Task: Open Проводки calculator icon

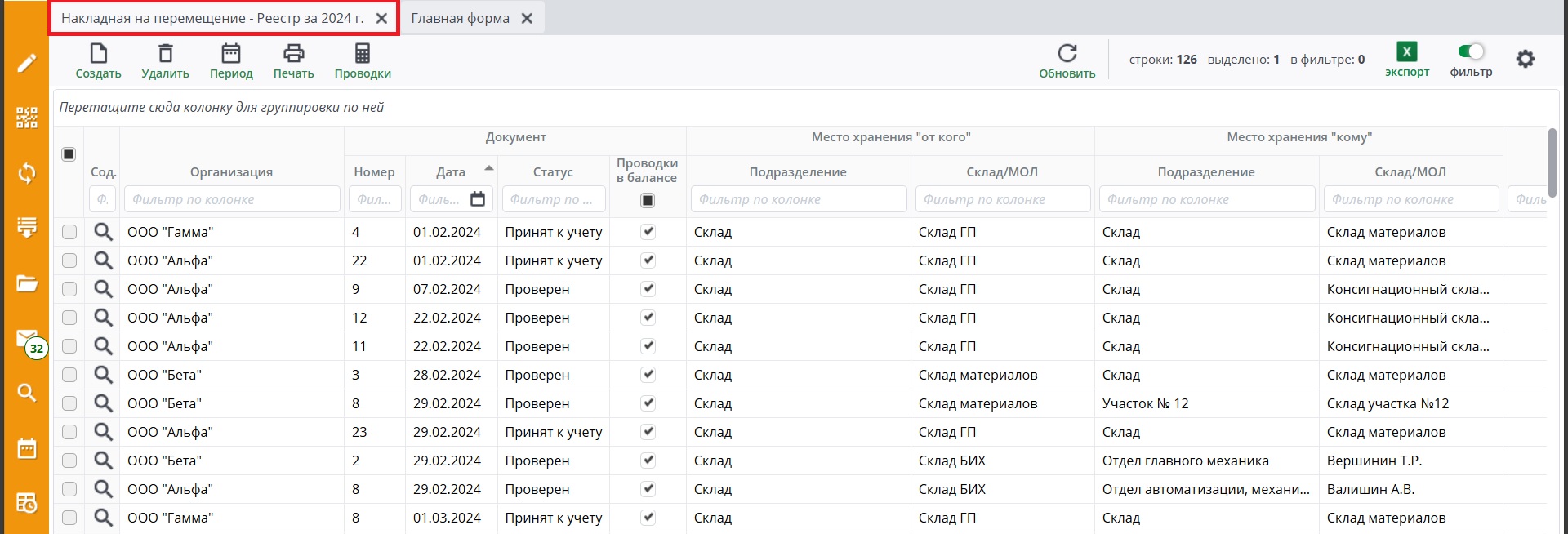Action: (362, 54)
